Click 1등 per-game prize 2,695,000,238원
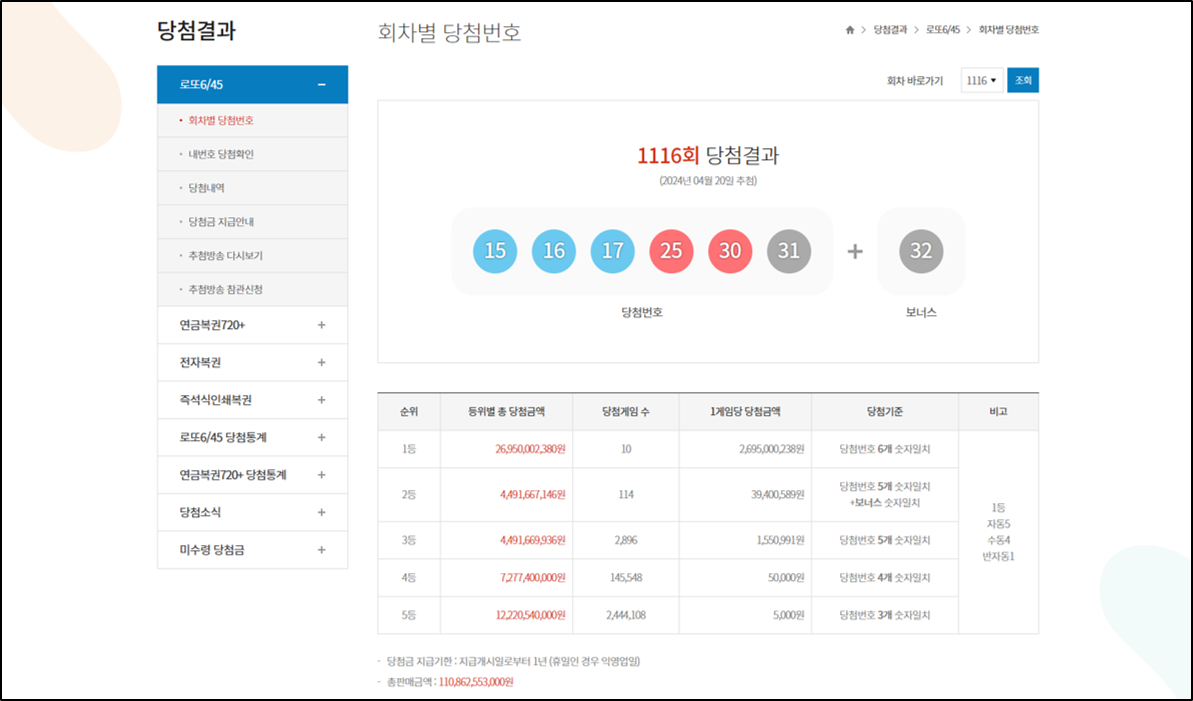 771,449
